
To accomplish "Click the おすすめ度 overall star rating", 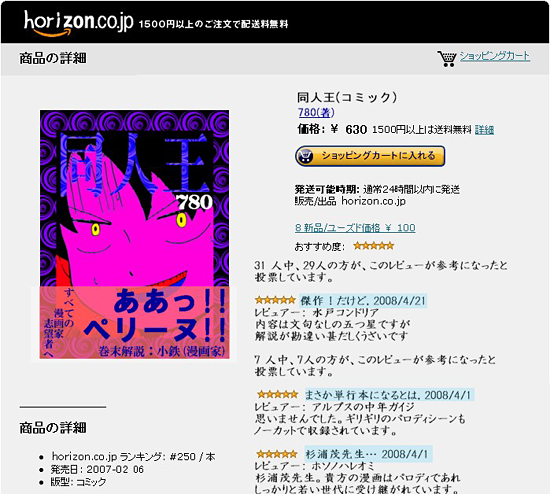I will tap(374, 246).
